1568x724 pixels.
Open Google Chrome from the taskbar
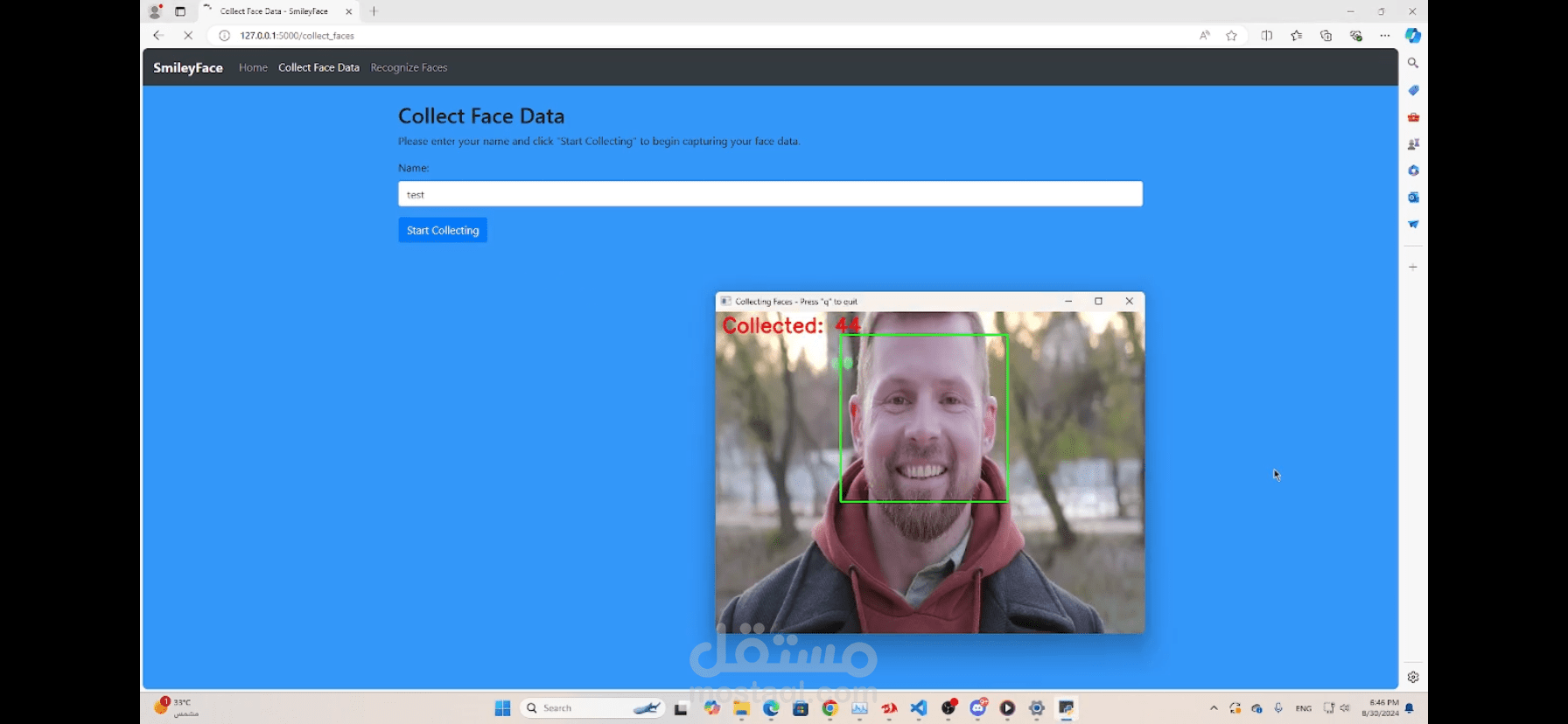(830, 708)
